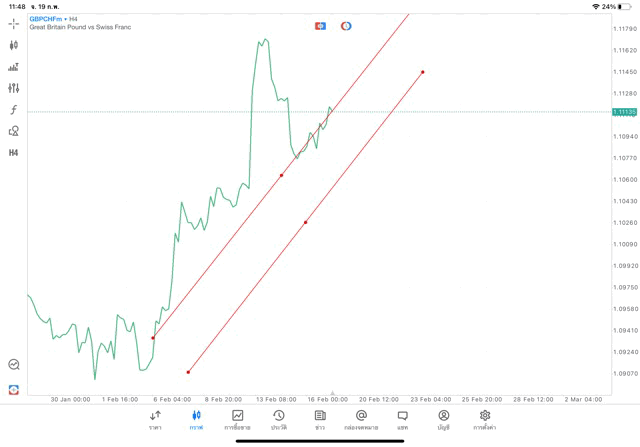
Task: Open the ราคา (Quotes) tab
Action: coord(155,419)
